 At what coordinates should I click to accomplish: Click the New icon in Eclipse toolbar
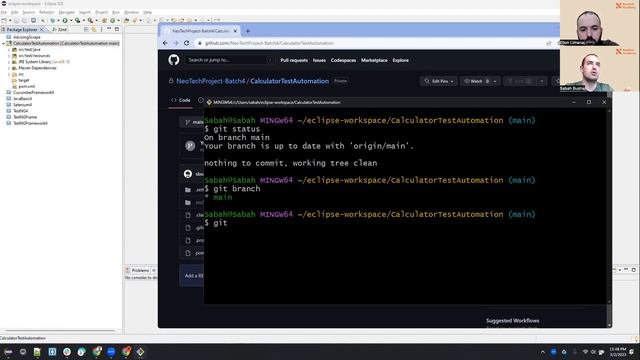tap(4, 20)
